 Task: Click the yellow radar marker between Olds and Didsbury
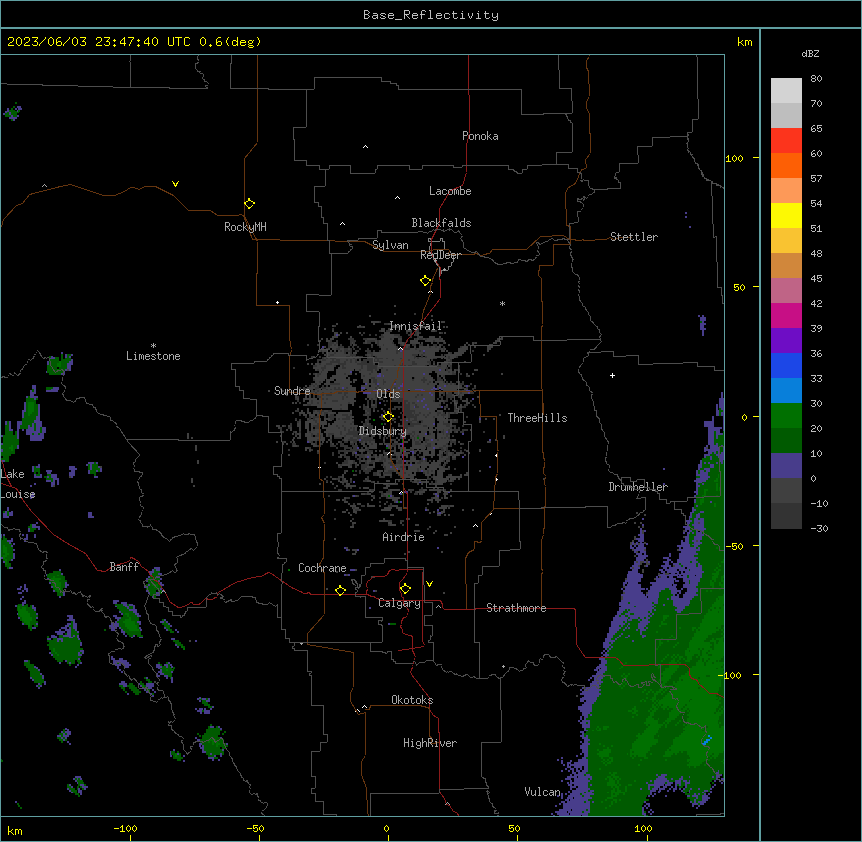[x=388, y=417]
